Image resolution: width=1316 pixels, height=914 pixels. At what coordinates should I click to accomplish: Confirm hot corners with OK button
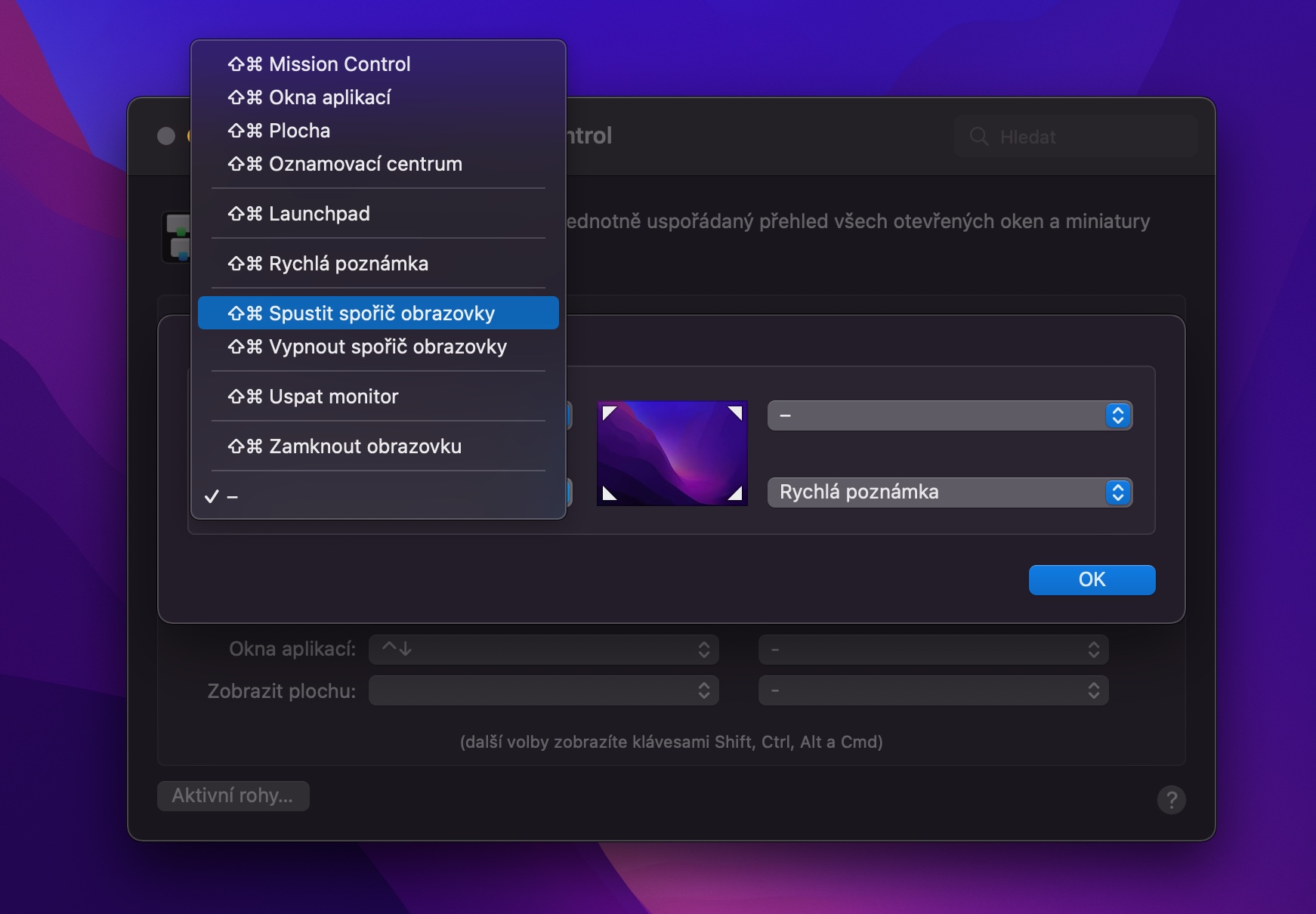pyautogui.click(x=1092, y=580)
